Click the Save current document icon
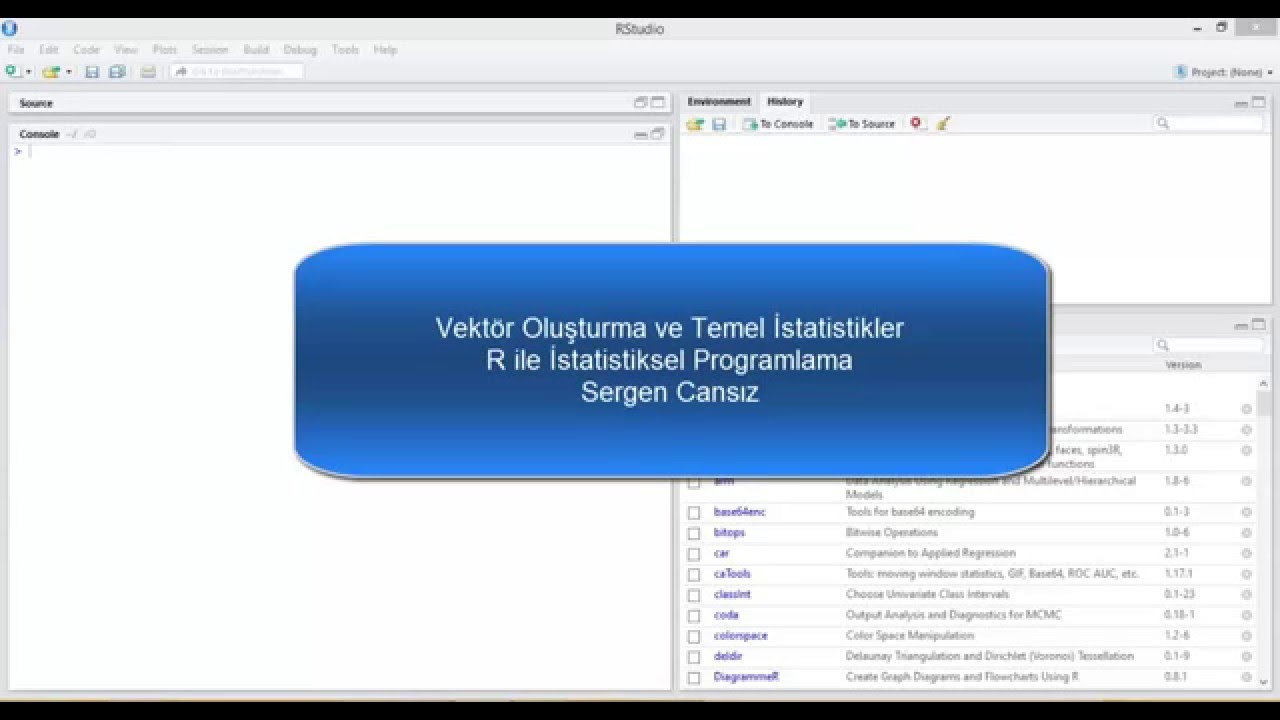Image resolution: width=1280 pixels, height=720 pixels. (92, 72)
